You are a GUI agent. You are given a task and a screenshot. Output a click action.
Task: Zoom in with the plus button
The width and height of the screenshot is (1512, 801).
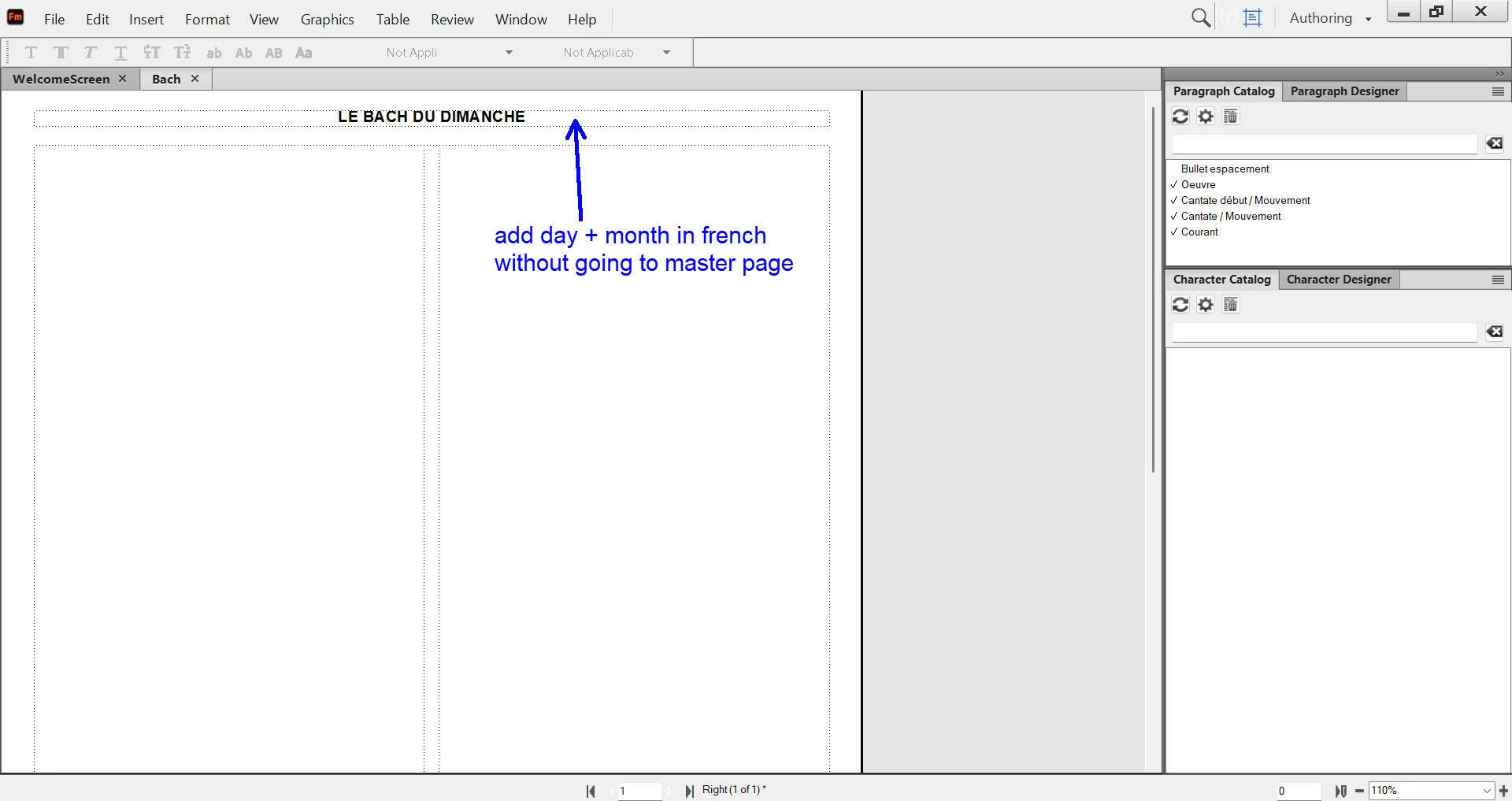coord(1503,791)
